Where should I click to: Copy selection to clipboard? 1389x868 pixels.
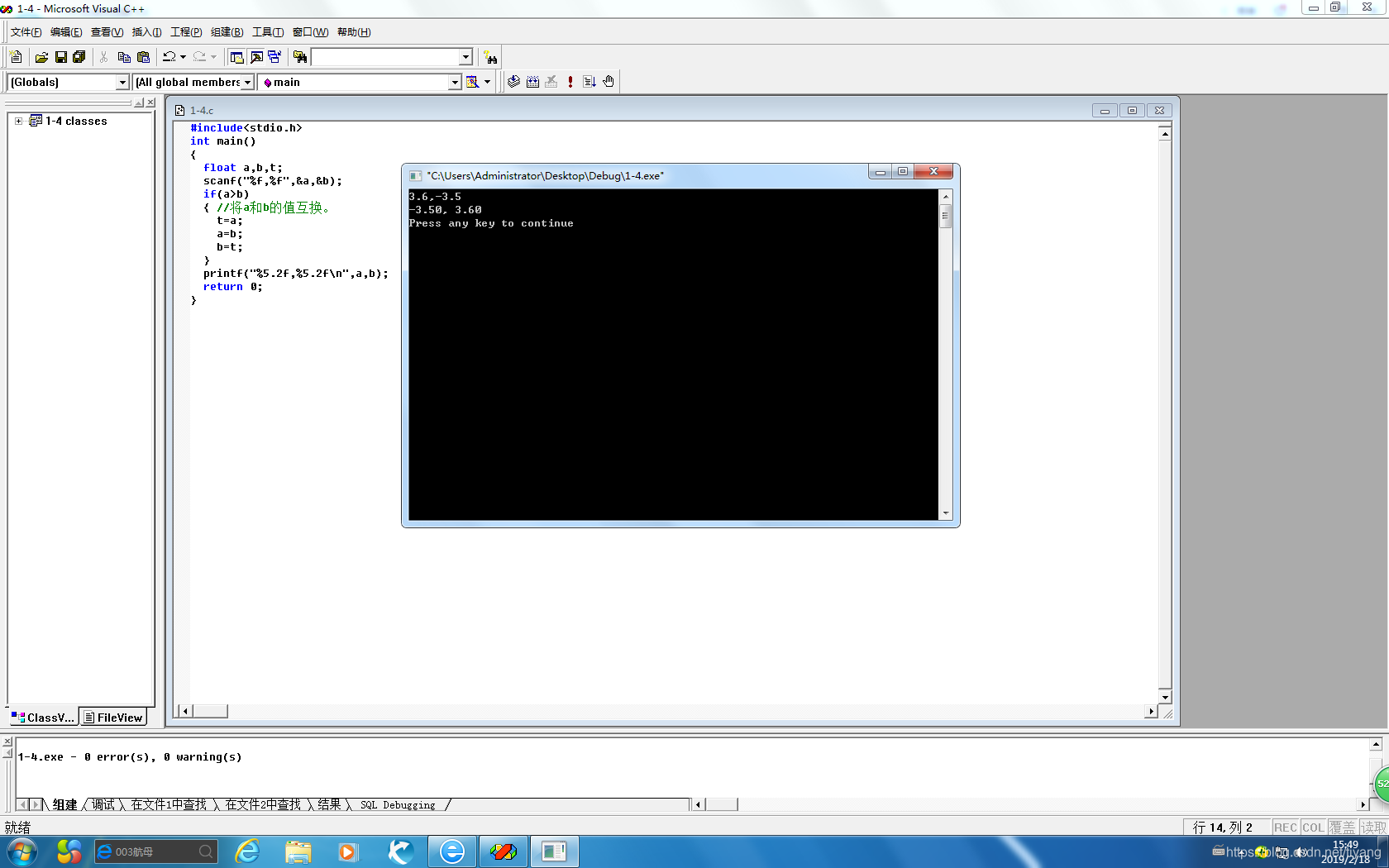124,57
